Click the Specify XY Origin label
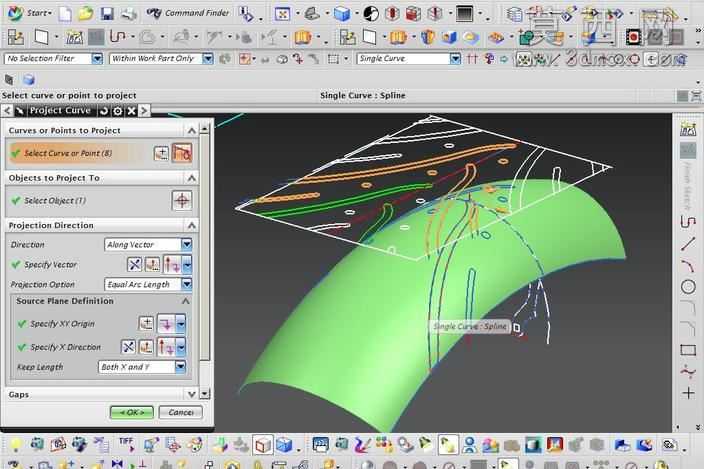This screenshot has height=469, width=704. pyautogui.click(x=62, y=324)
